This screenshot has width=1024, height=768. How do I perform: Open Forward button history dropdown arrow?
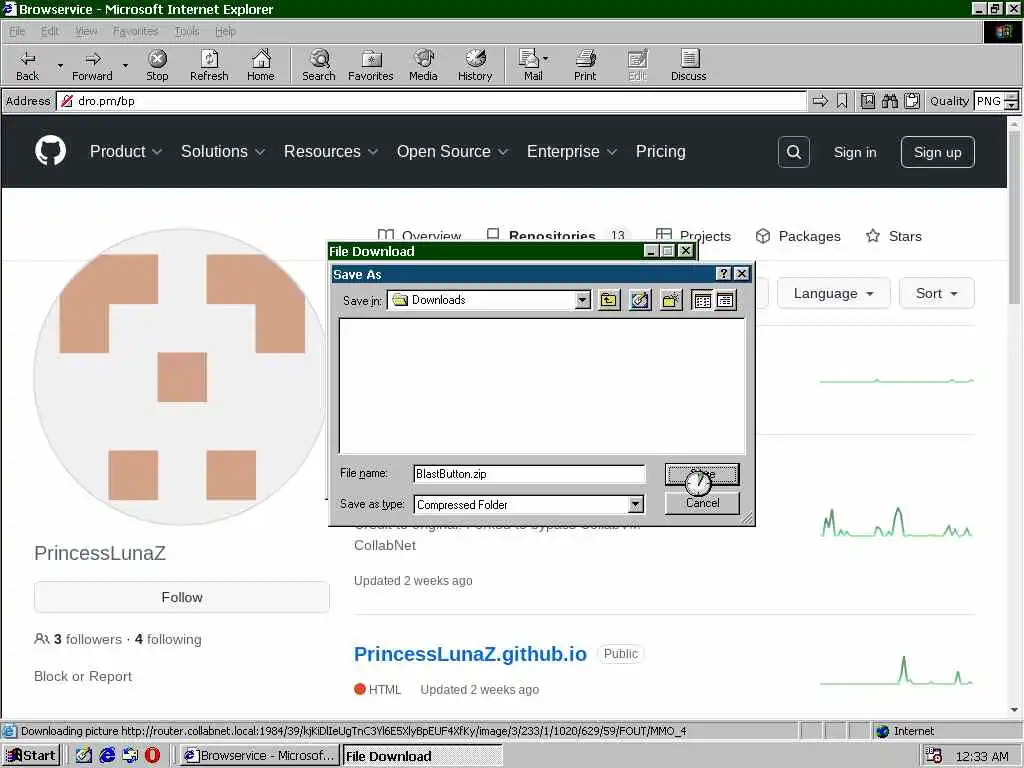125,65
